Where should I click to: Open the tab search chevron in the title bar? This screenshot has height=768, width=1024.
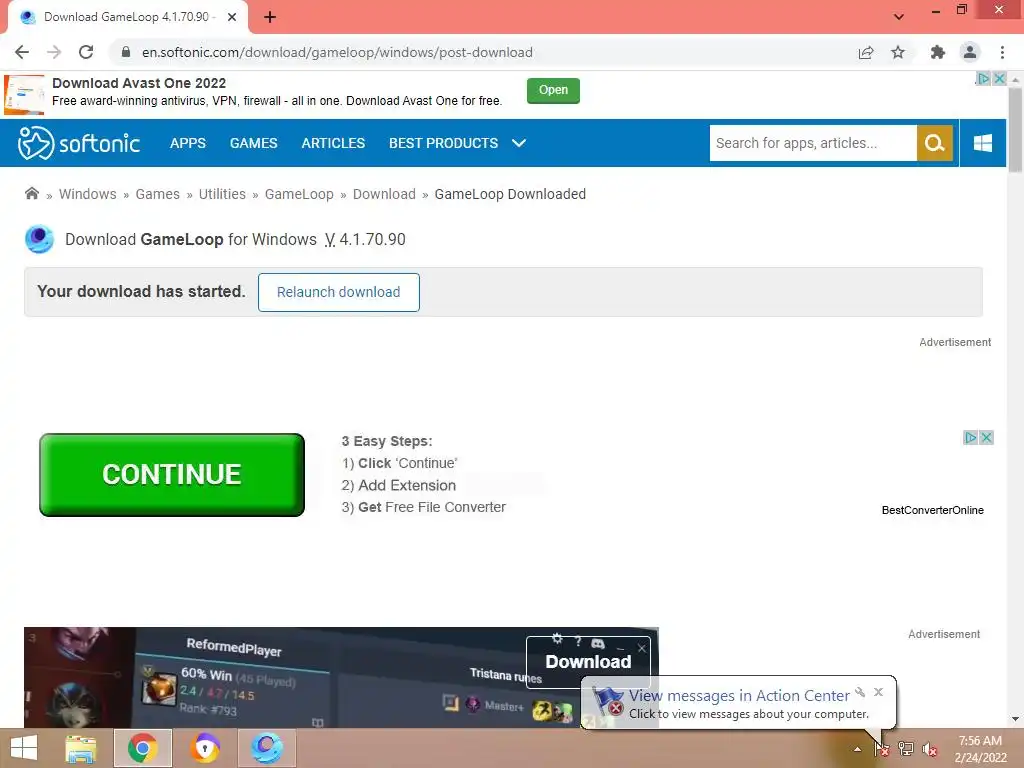pyautogui.click(x=899, y=17)
